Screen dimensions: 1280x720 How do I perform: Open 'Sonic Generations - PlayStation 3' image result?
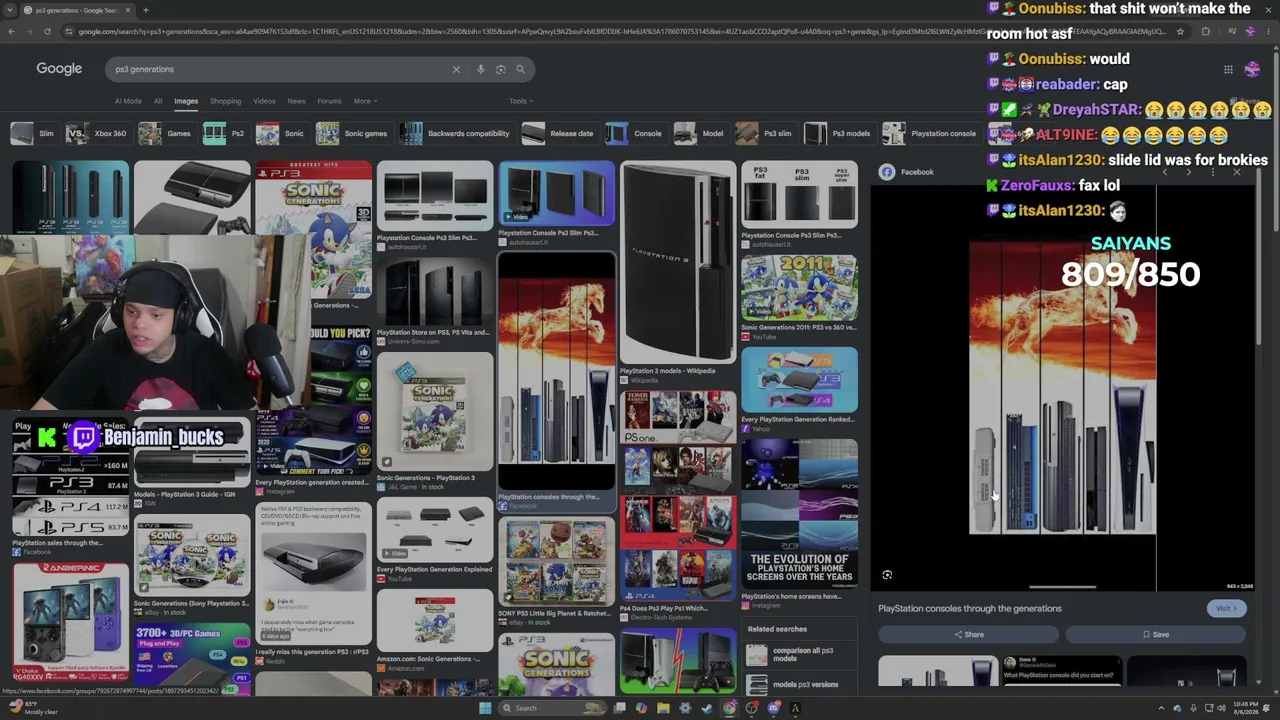[x=434, y=421]
